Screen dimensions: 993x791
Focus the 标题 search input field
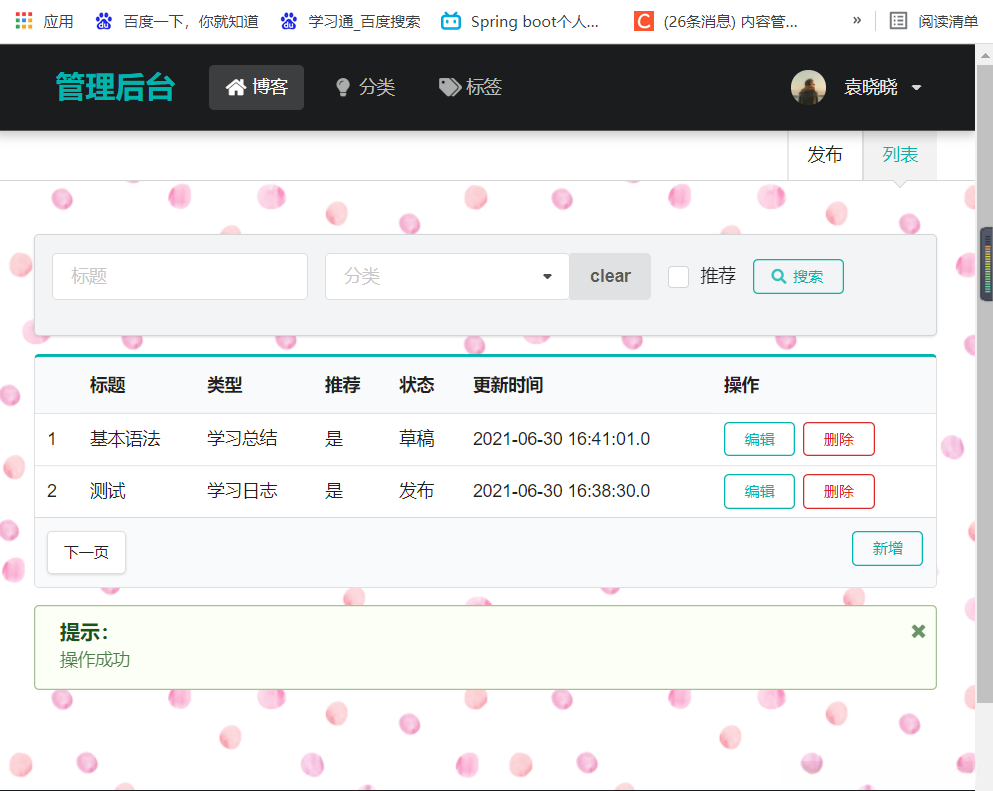pos(180,276)
